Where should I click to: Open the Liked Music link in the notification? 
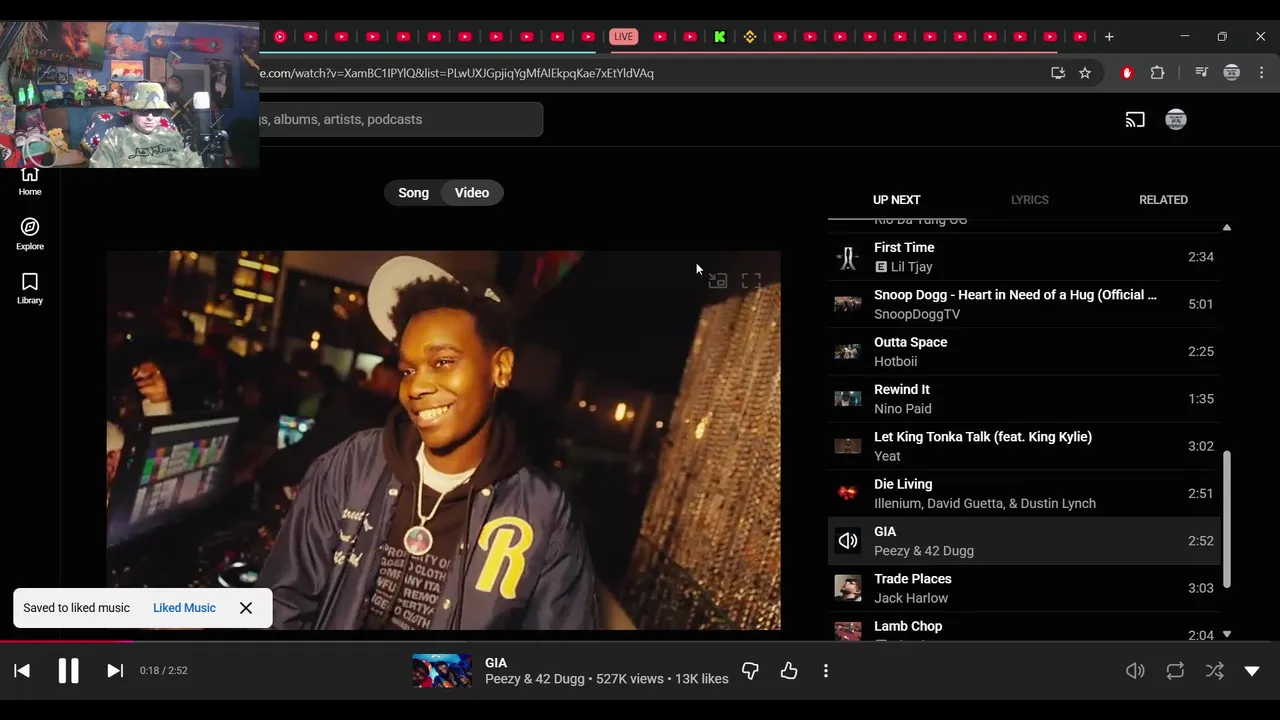click(184, 608)
